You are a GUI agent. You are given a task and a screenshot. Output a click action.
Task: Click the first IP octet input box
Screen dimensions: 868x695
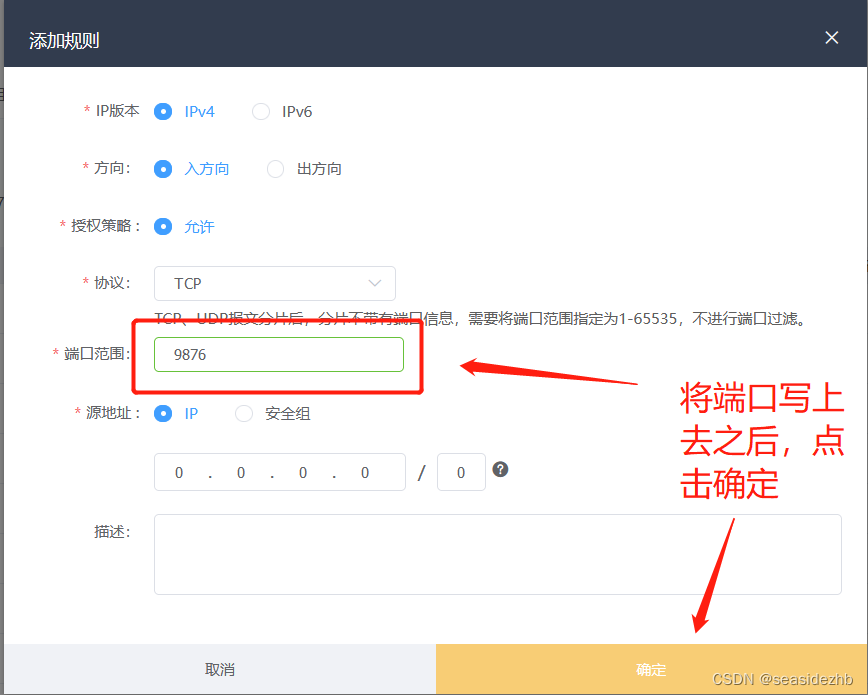(x=178, y=471)
